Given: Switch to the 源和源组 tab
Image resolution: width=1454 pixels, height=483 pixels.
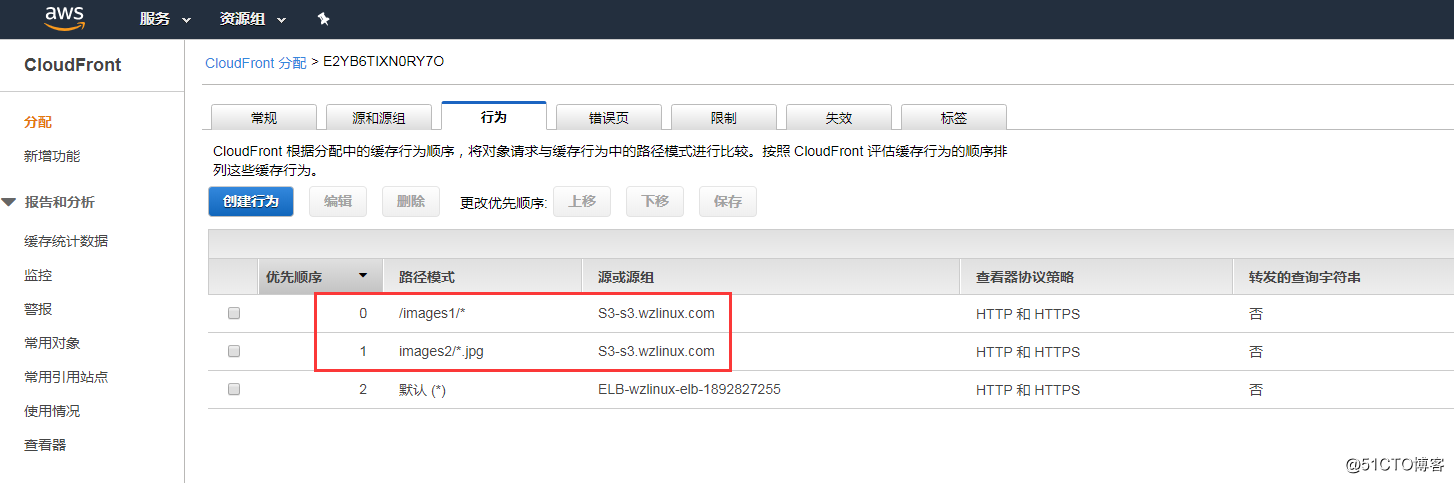Looking at the screenshot, I should pos(379,117).
